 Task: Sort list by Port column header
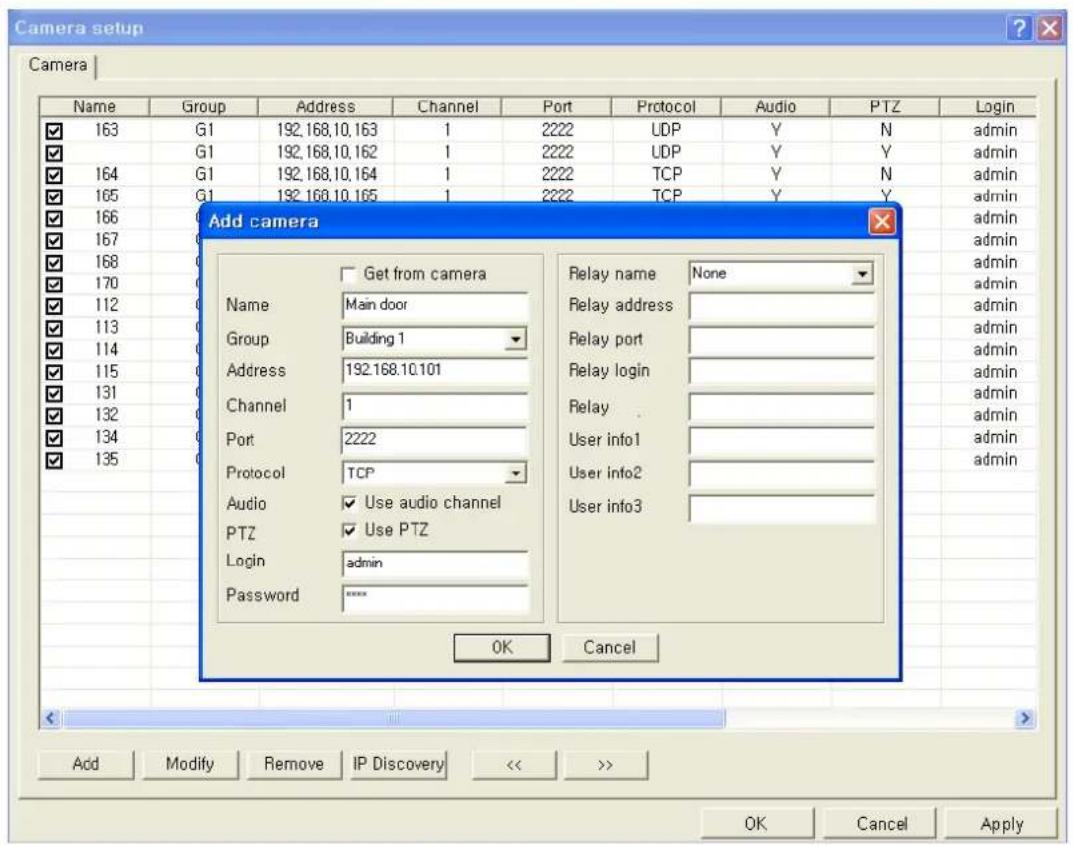(556, 107)
